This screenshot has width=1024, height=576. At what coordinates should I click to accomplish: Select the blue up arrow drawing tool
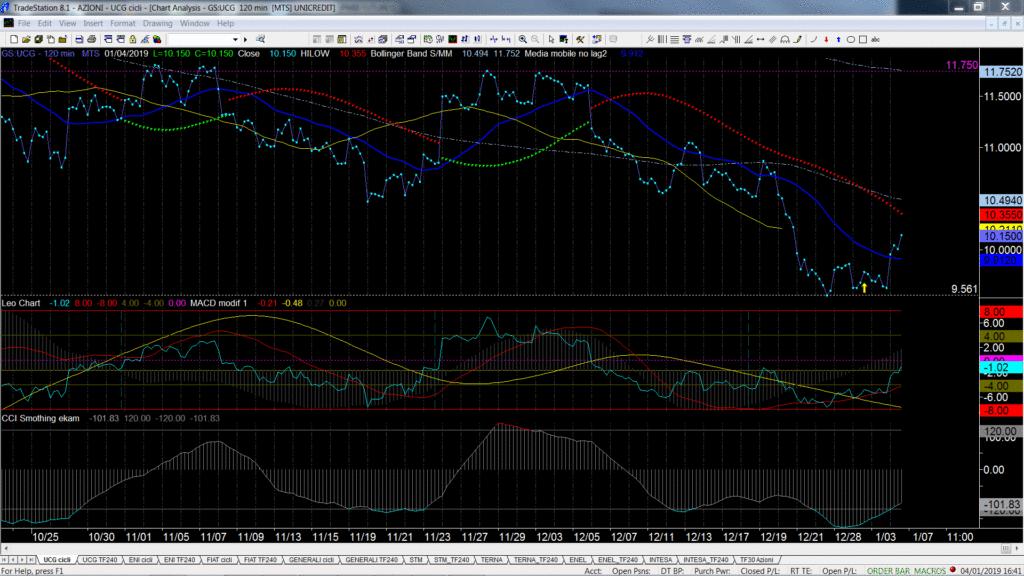[839, 39]
